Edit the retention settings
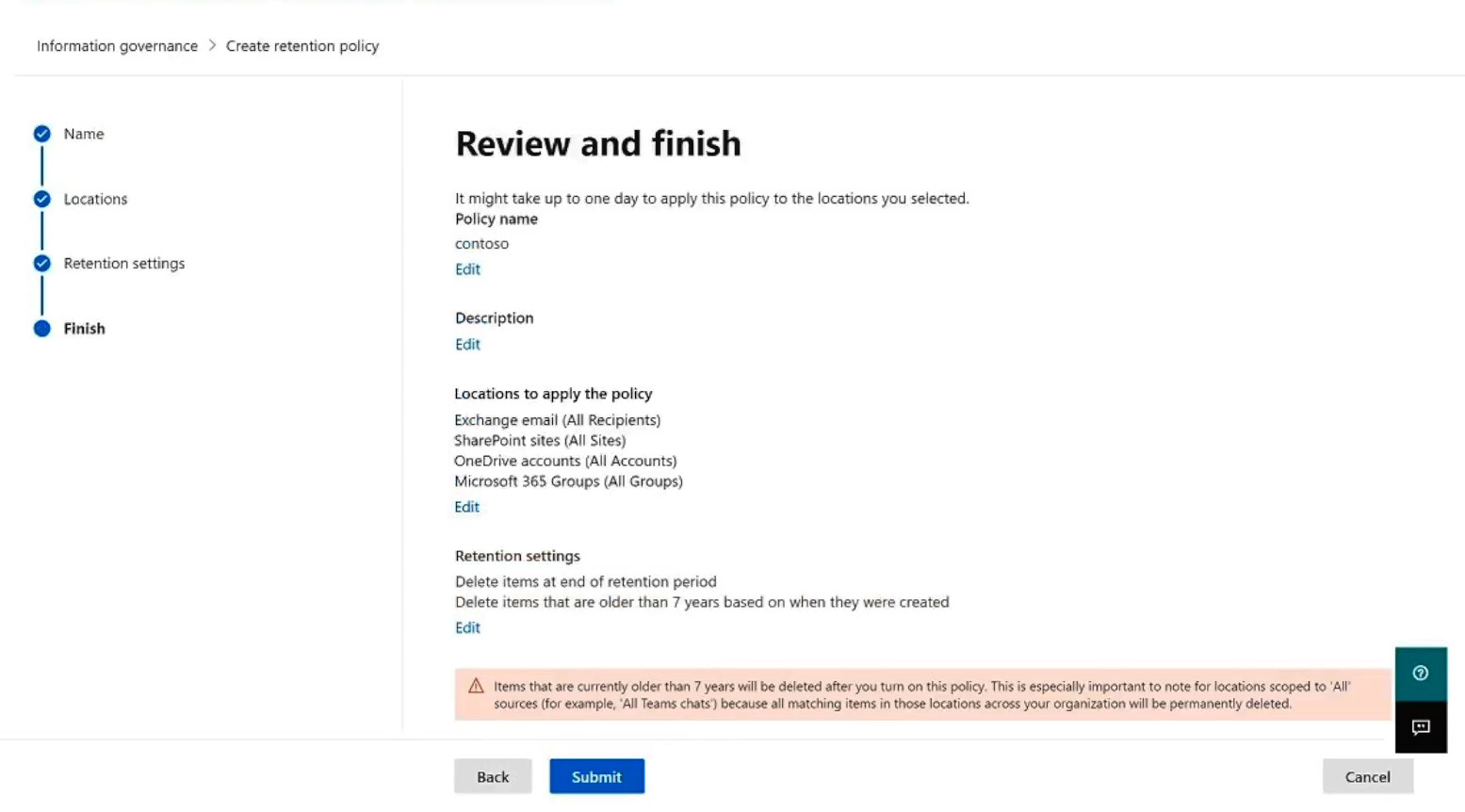The width and height of the screenshot is (1465, 812). [467, 628]
